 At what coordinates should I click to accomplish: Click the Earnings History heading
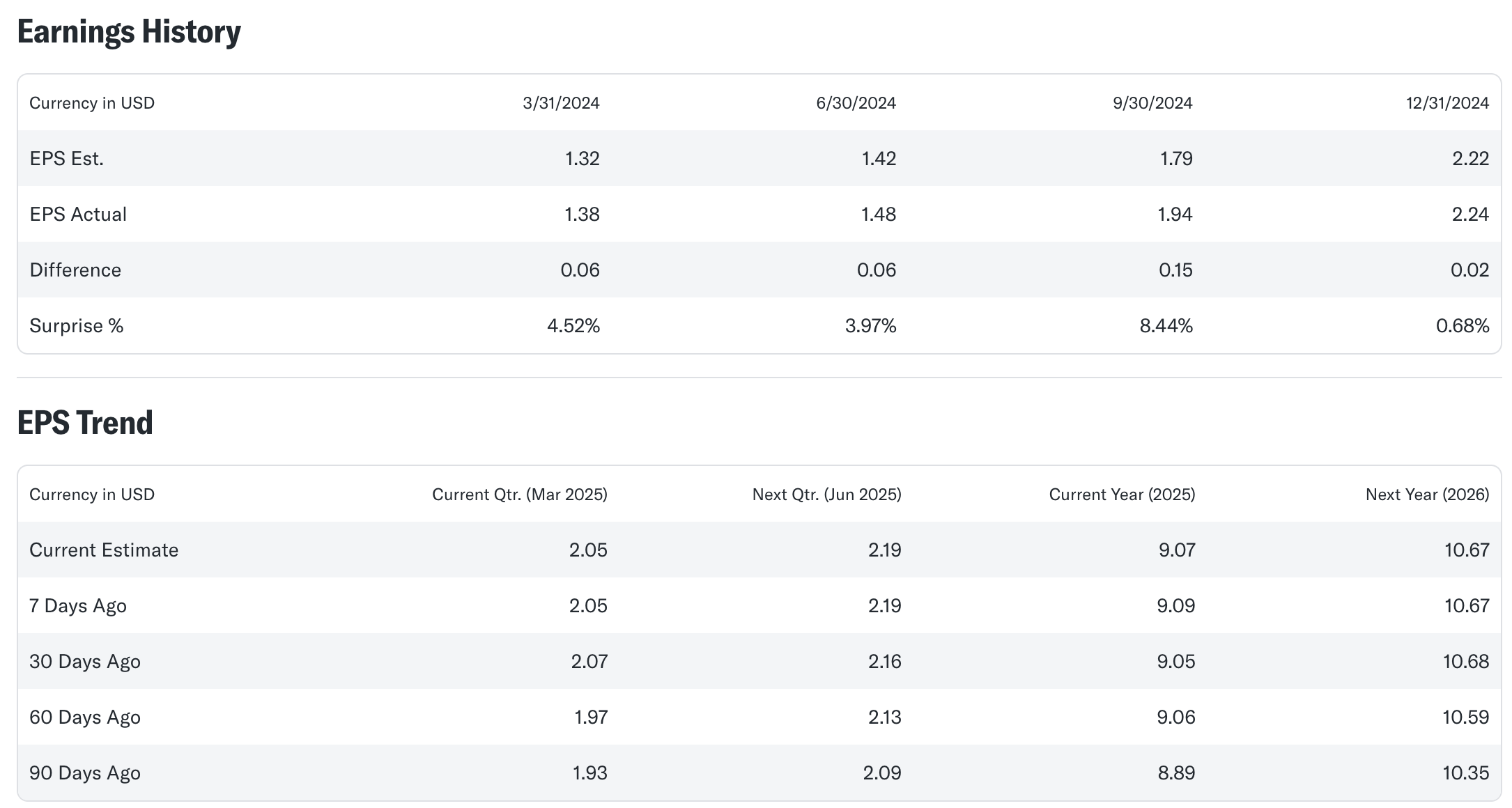point(129,32)
